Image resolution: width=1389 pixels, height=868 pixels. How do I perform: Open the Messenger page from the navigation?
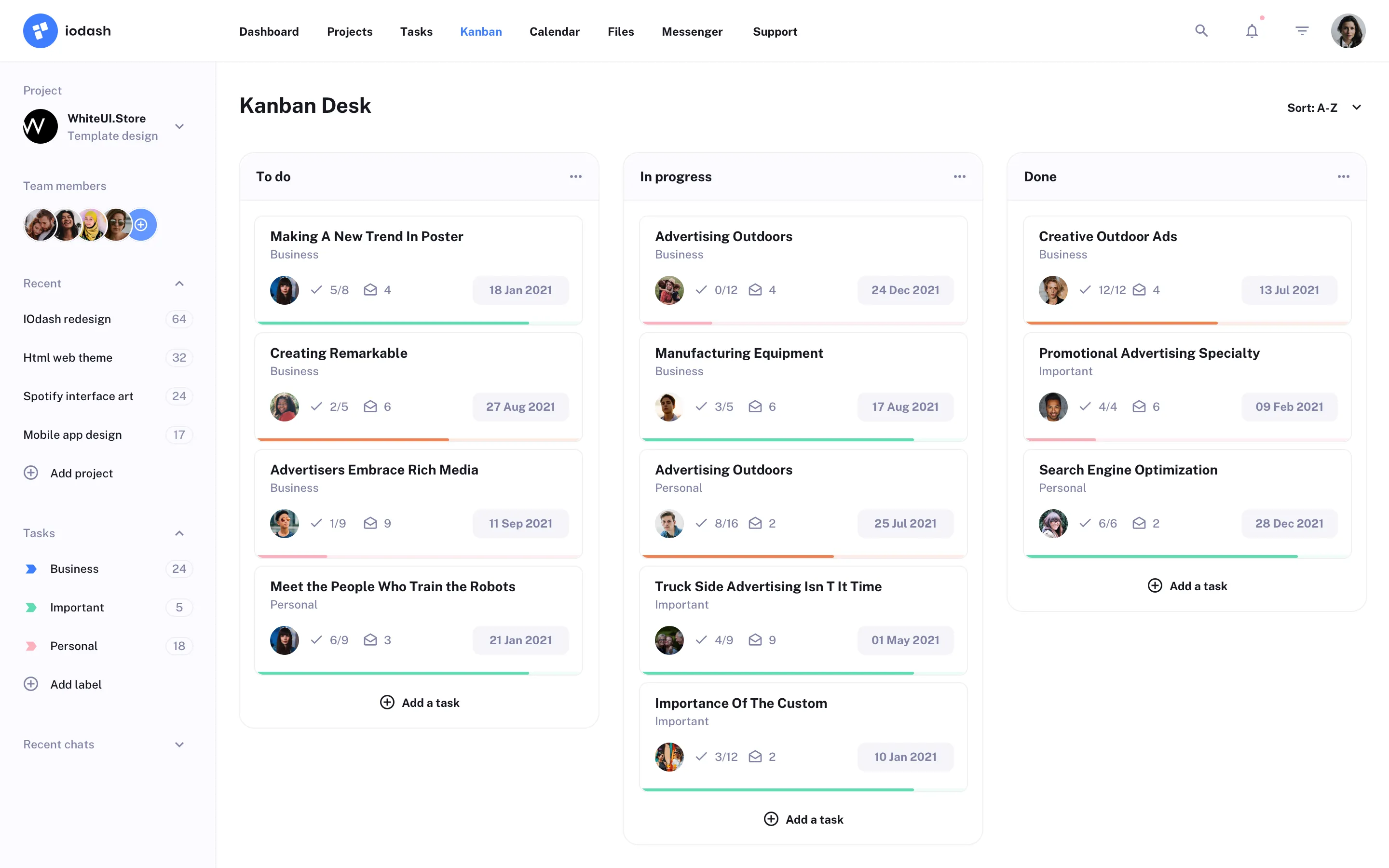[692, 31]
